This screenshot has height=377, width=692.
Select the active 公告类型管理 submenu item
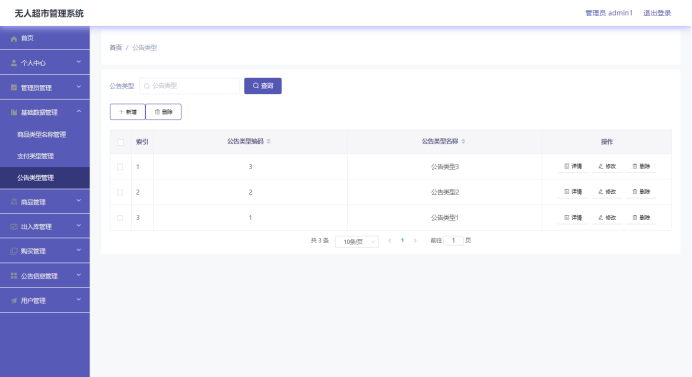coord(45,178)
